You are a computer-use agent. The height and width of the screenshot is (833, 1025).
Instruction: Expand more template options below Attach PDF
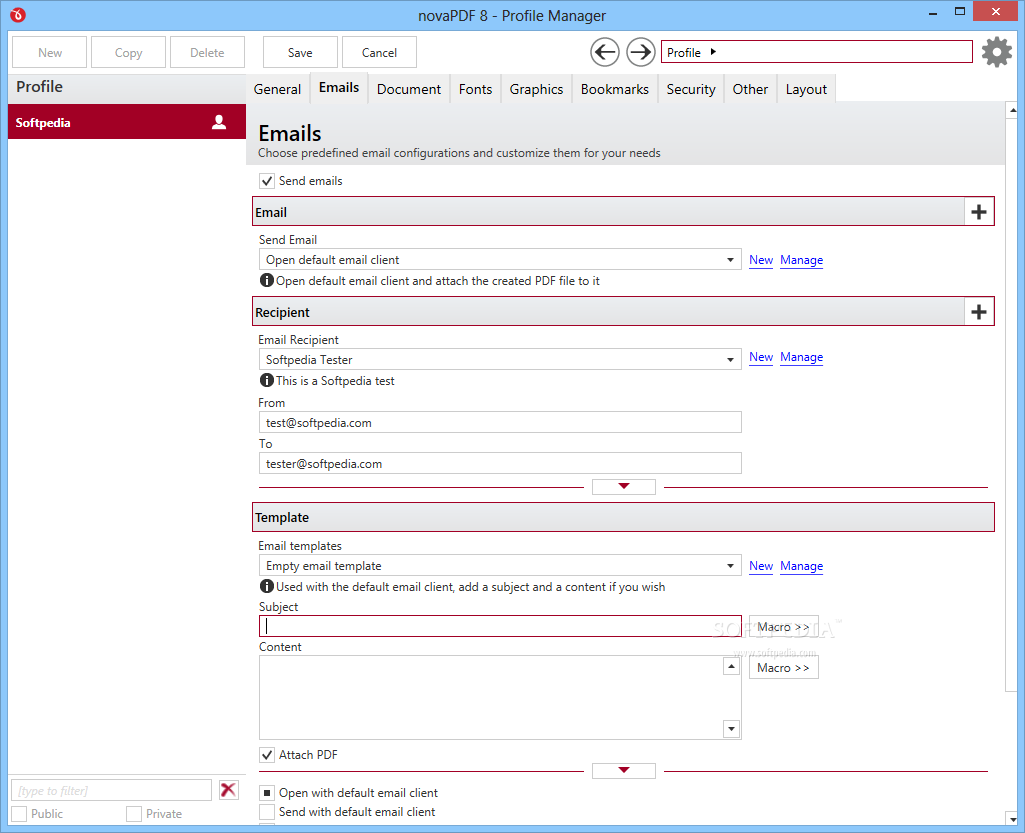coord(624,770)
